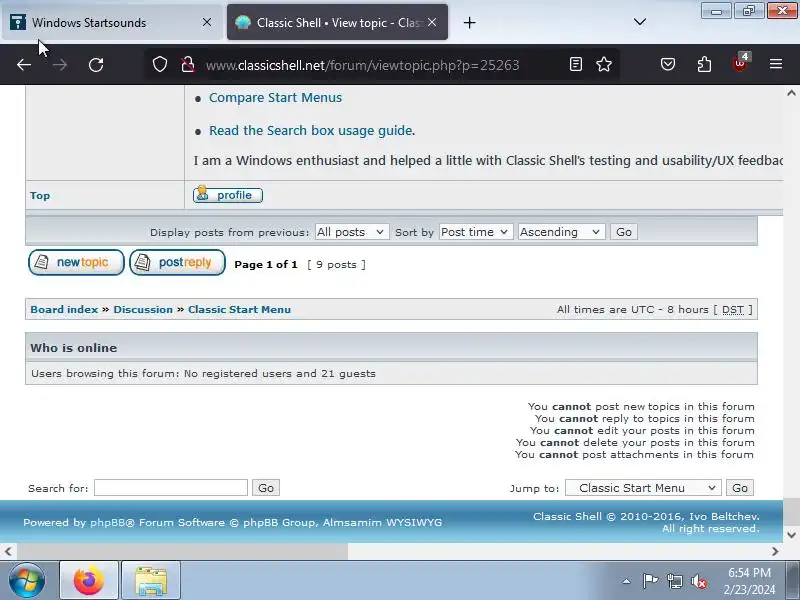The width and height of the screenshot is (800, 600).
Task: Open Action Center flag icon
Action: click(x=650, y=581)
